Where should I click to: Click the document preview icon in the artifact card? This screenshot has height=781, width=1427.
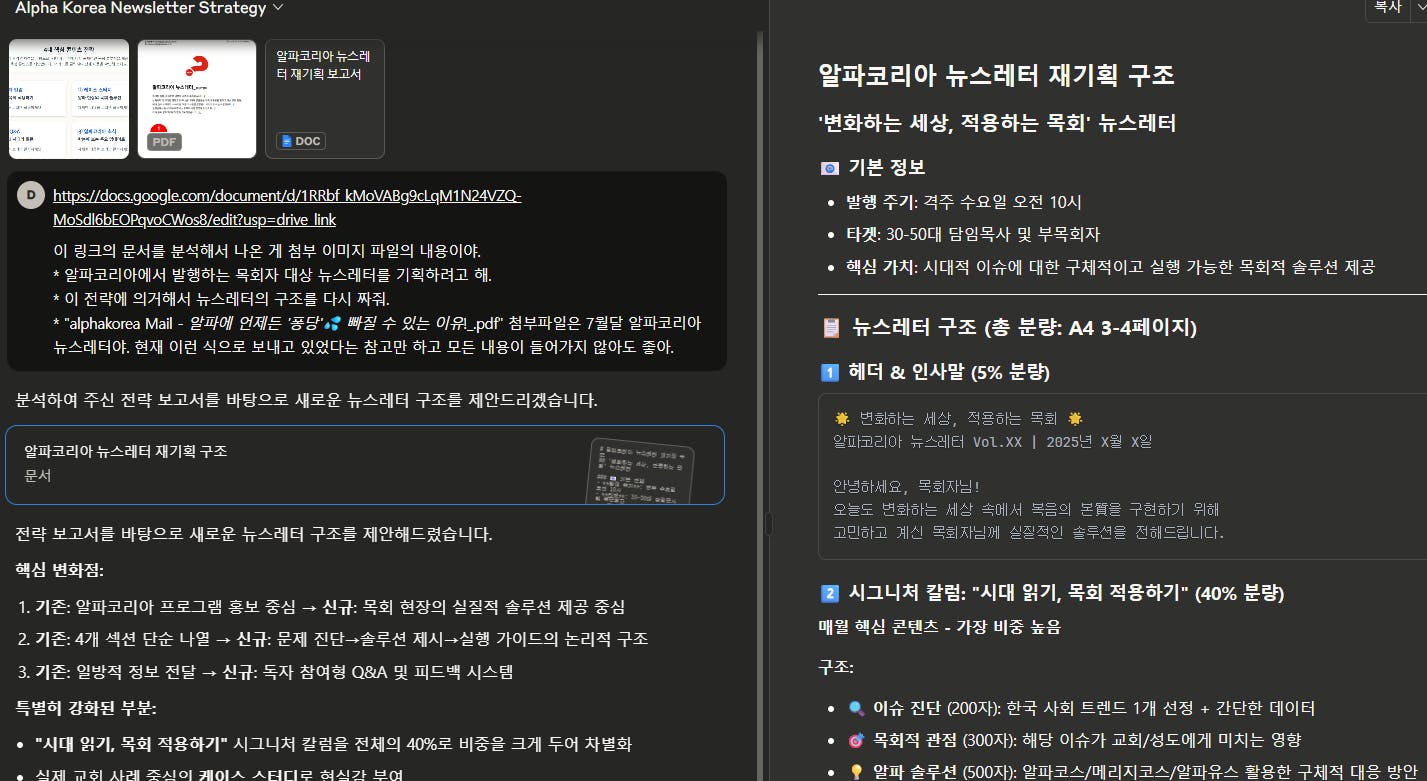640,471
